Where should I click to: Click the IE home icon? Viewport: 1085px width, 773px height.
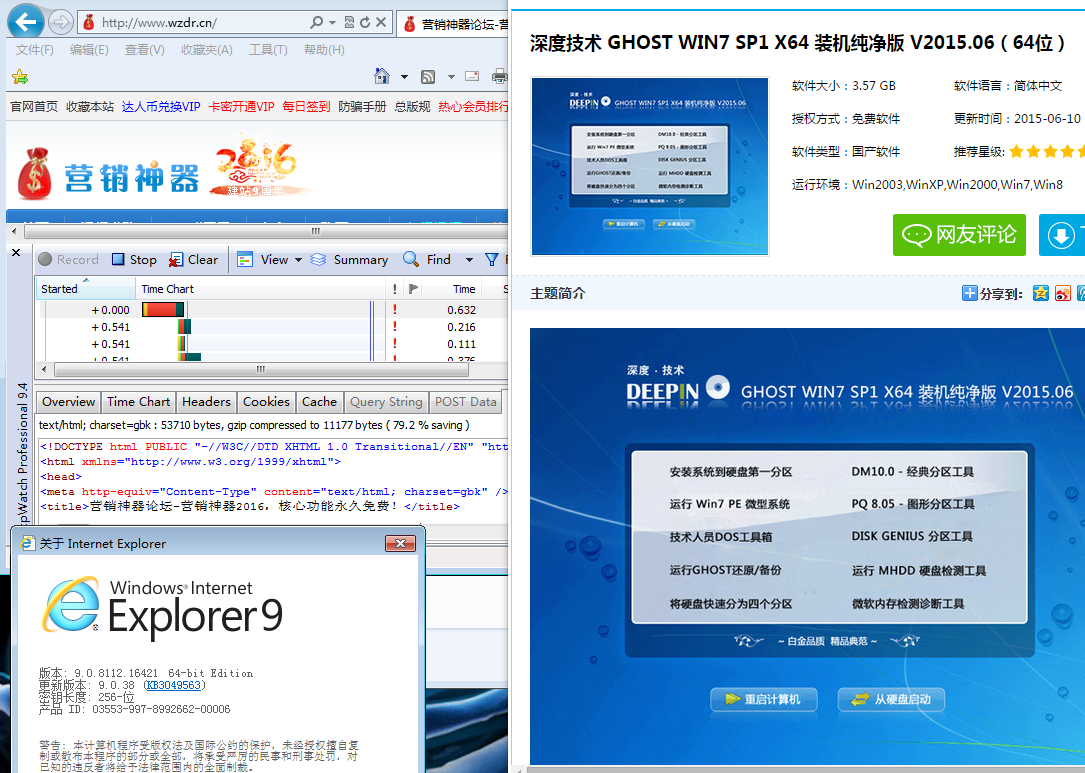pyautogui.click(x=381, y=77)
